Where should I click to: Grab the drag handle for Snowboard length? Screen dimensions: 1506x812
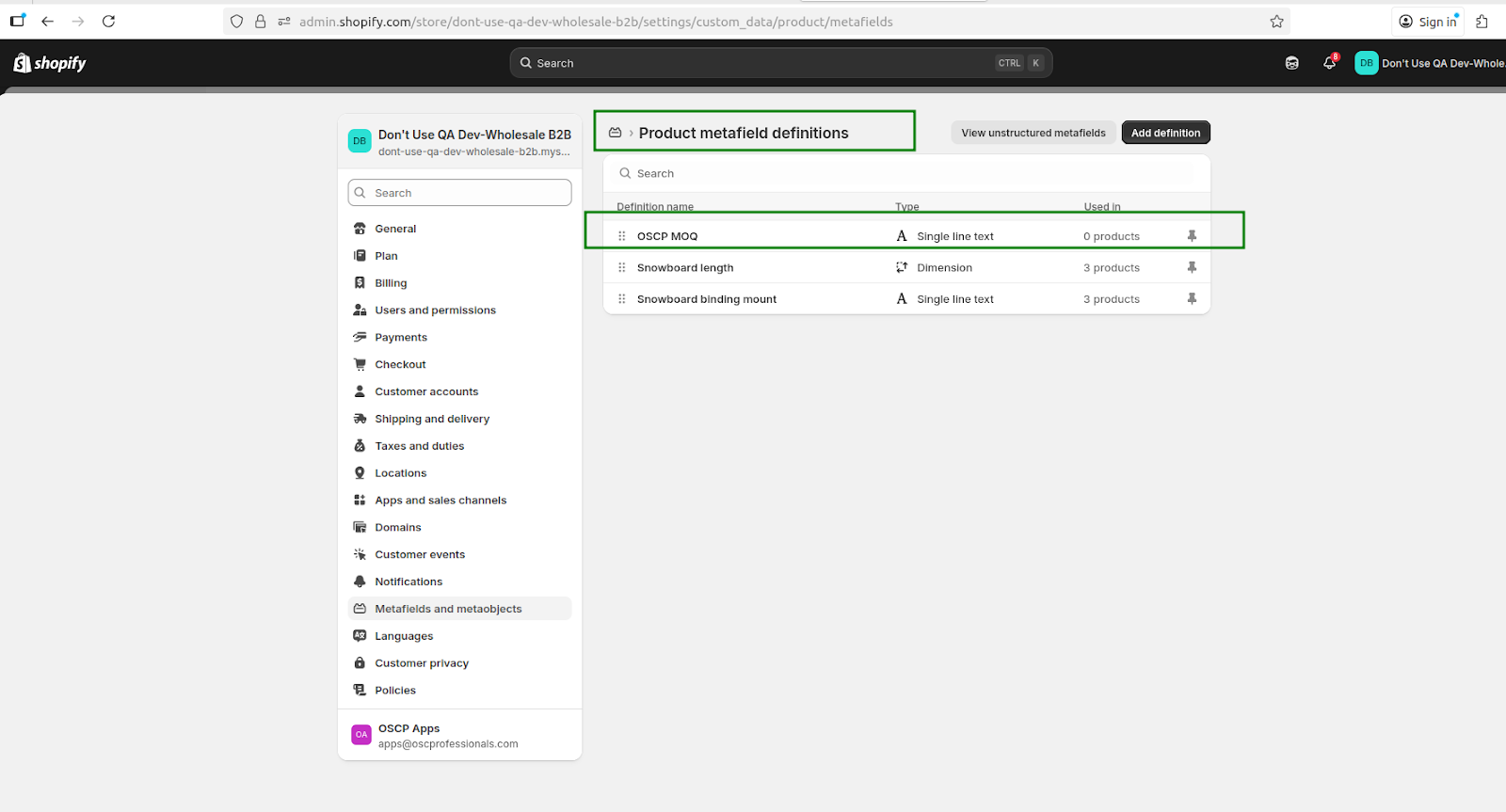[621, 268]
